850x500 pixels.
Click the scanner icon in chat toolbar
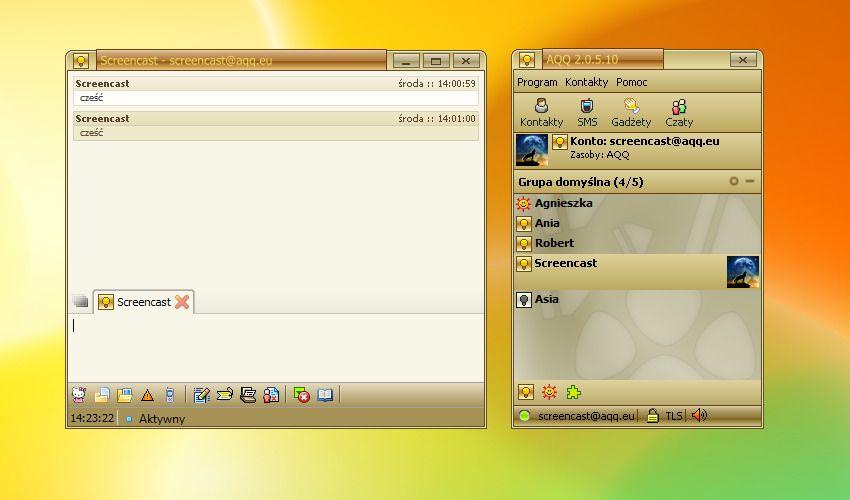click(248, 394)
